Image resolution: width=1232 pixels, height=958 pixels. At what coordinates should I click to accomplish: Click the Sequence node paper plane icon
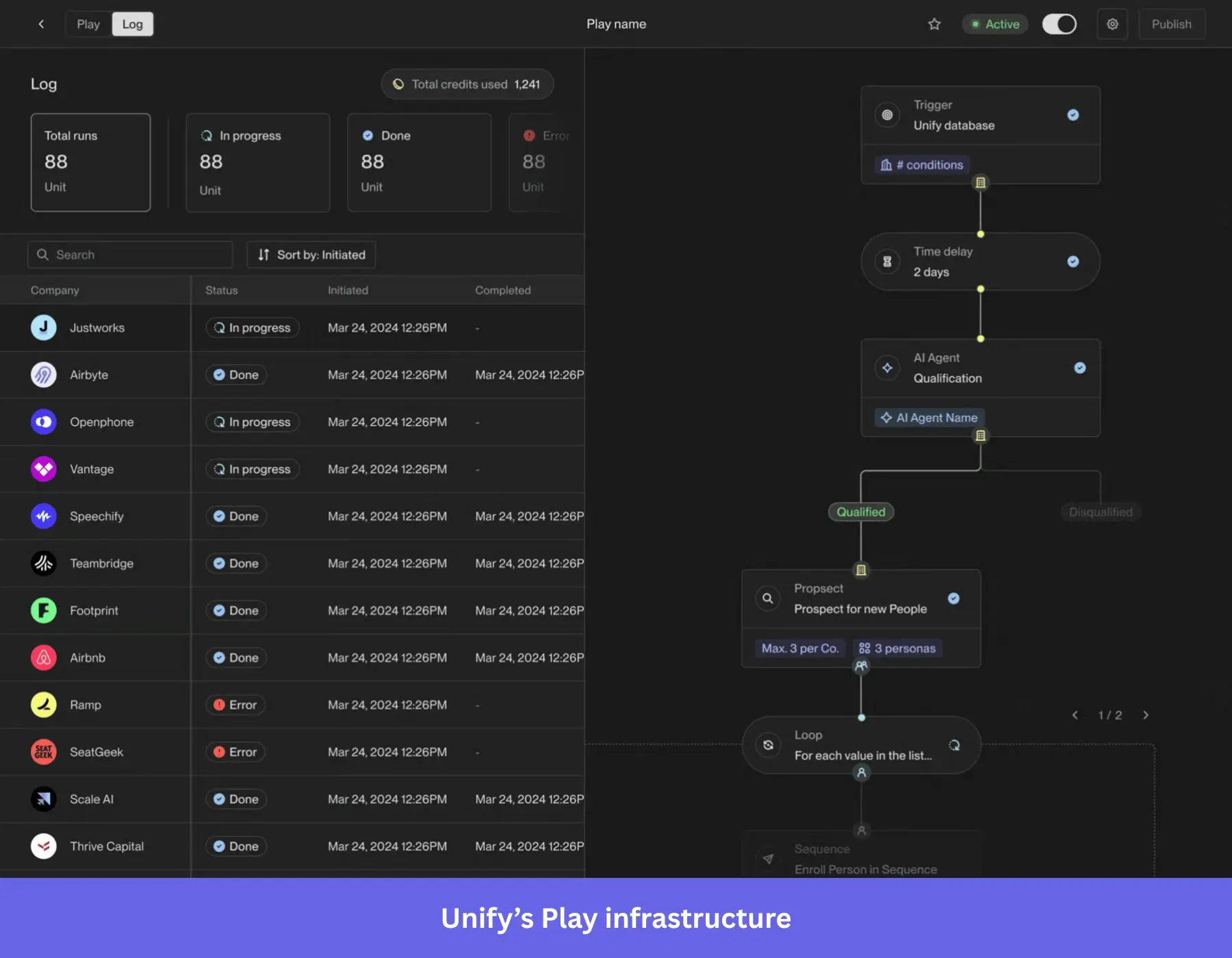pyautogui.click(x=768, y=859)
